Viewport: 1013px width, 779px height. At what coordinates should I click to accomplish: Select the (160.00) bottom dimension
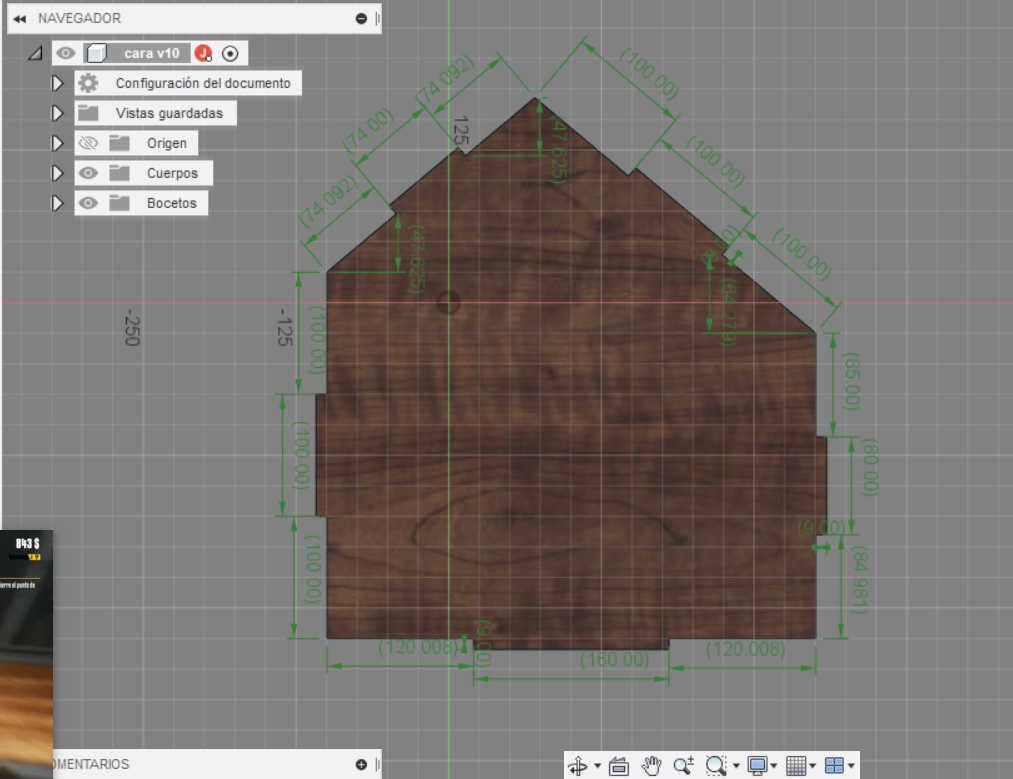pos(614,660)
